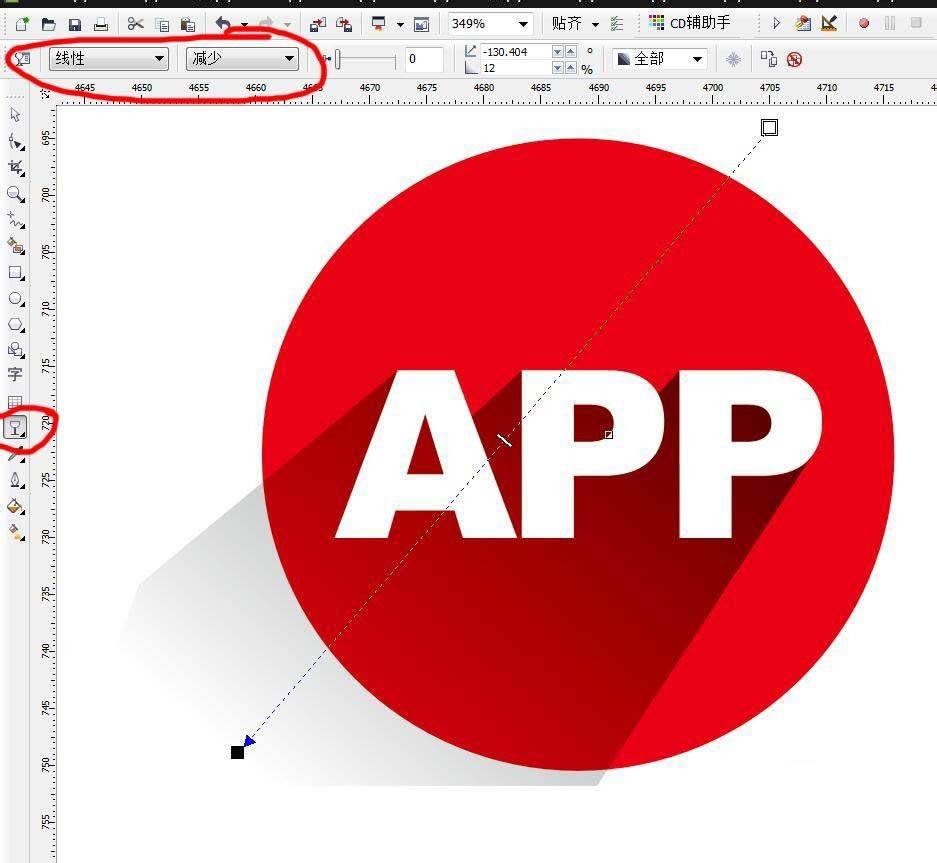Activate the Text tool (字)
937x863 pixels.
(x=15, y=375)
